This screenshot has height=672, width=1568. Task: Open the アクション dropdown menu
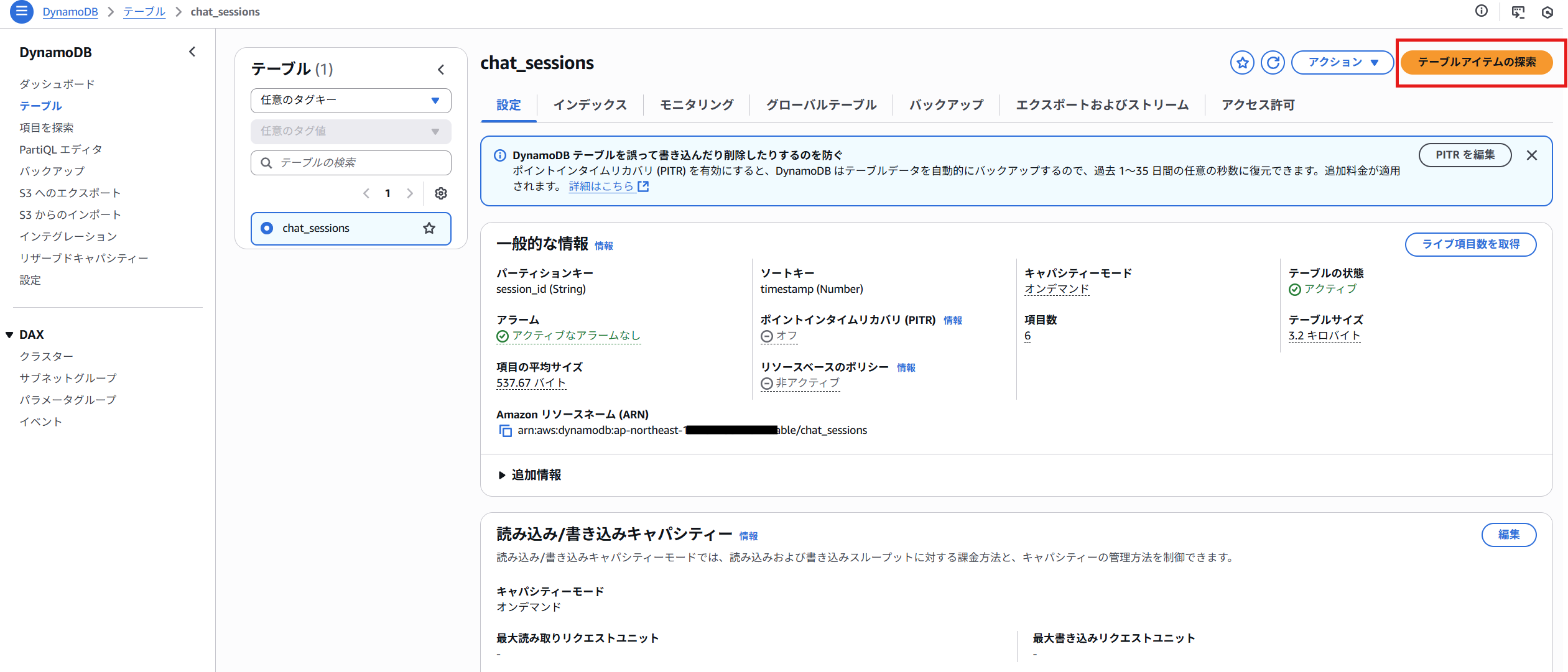point(1342,62)
